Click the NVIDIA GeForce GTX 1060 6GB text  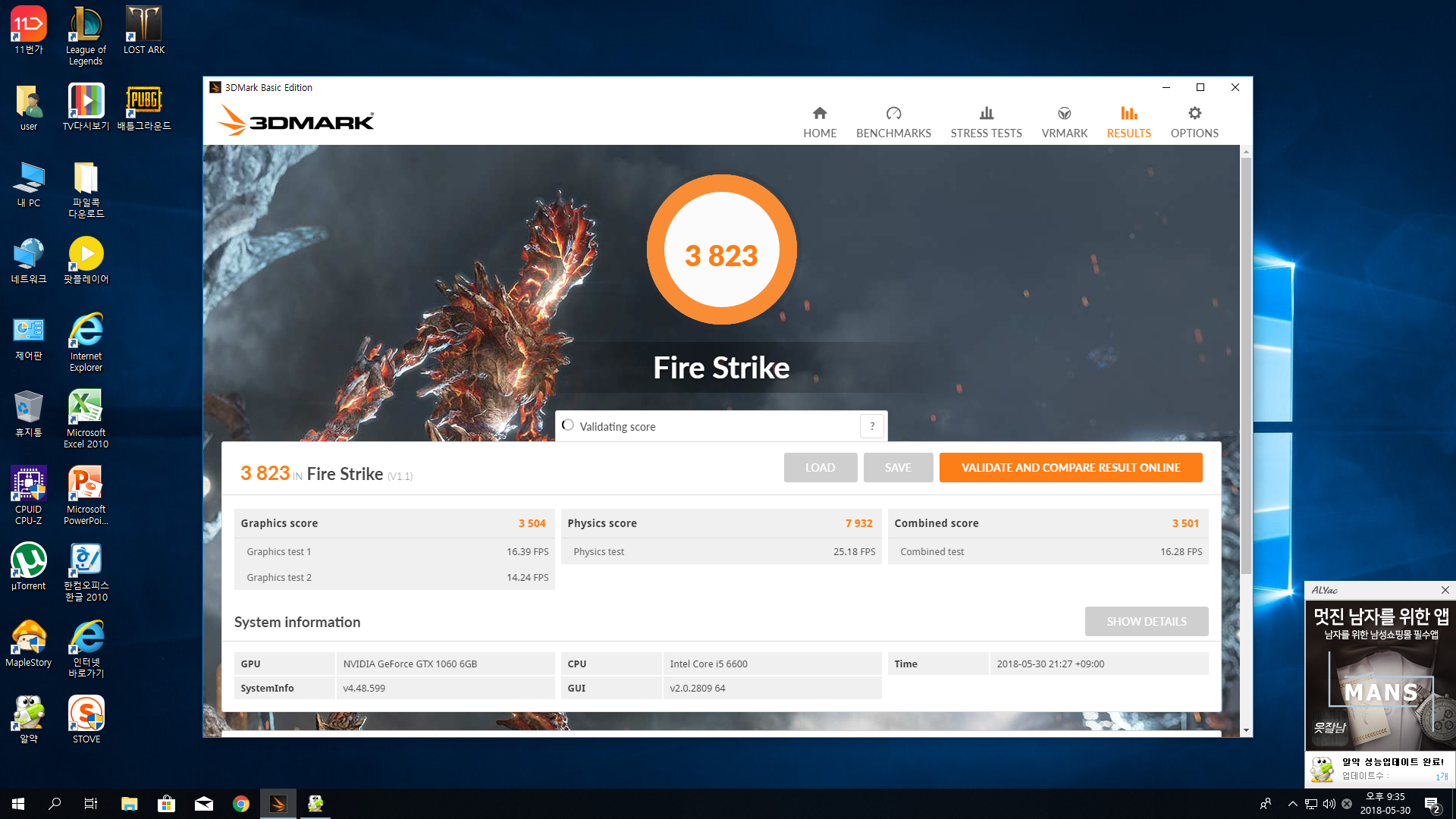point(409,664)
